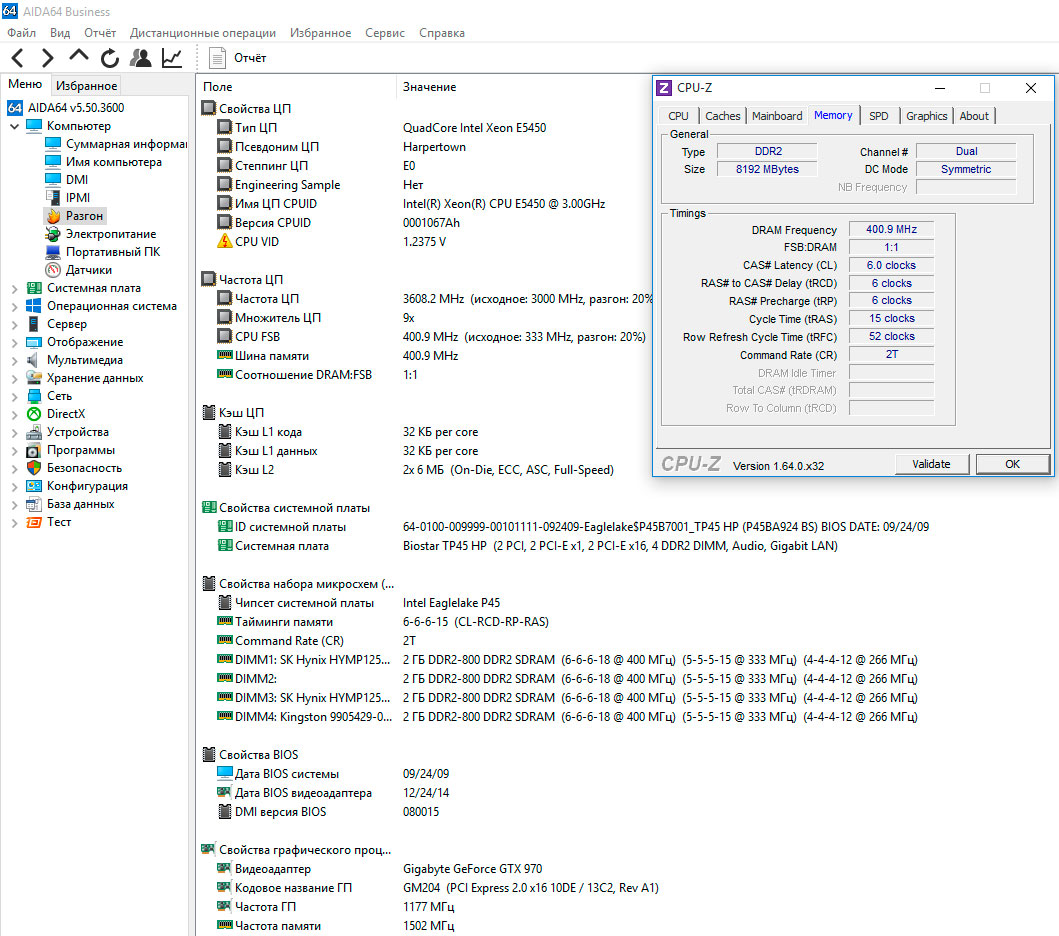Viewport: 1059px width, 936px height.
Task: Open Портативный ПК in the tree
Action: coord(103,252)
